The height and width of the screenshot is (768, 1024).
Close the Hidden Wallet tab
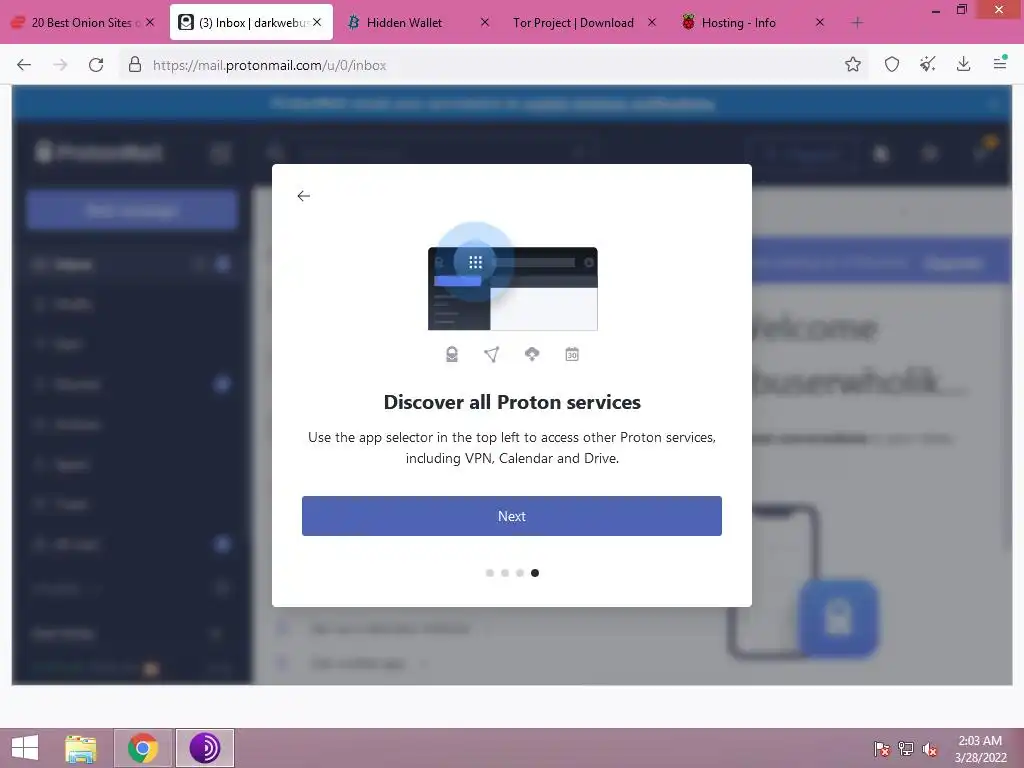pos(485,22)
